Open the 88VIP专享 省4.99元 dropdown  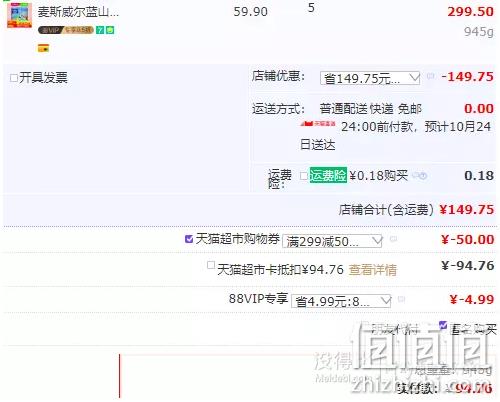coord(341,301)
